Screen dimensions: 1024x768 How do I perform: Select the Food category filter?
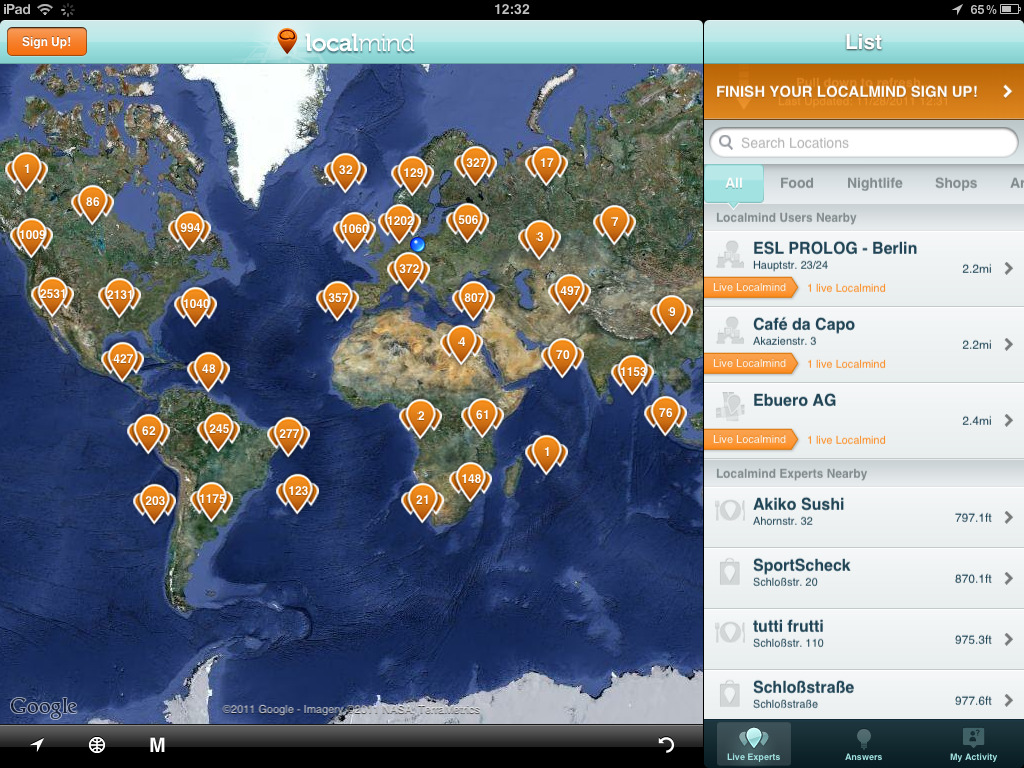796,183
